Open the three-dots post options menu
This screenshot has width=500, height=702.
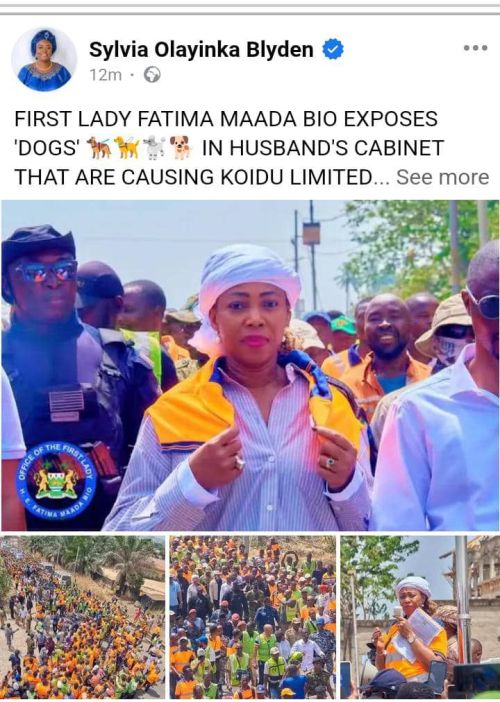[475, 47]
